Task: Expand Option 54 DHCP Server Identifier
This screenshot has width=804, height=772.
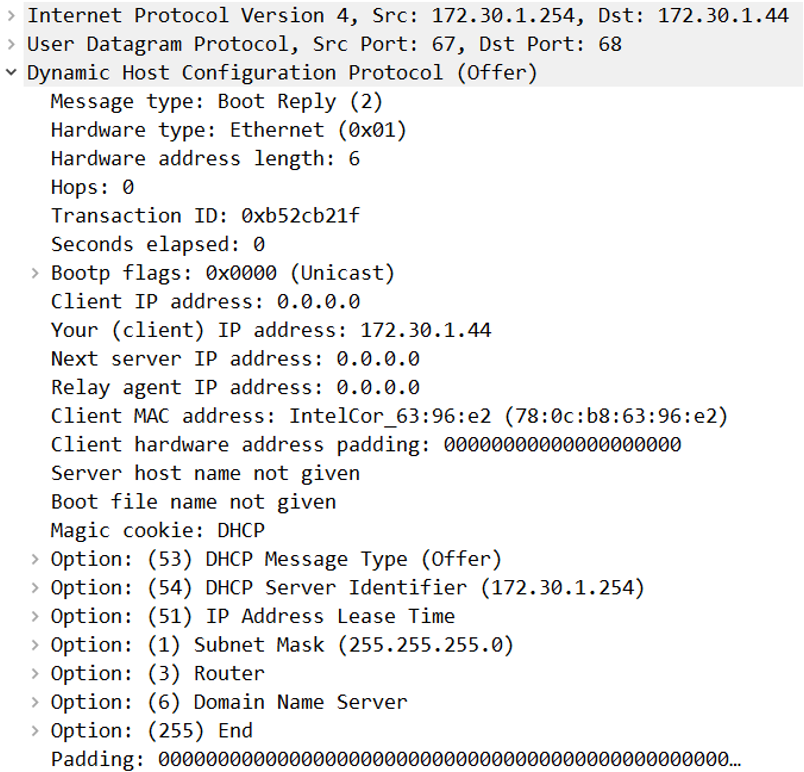Action: 36,588
